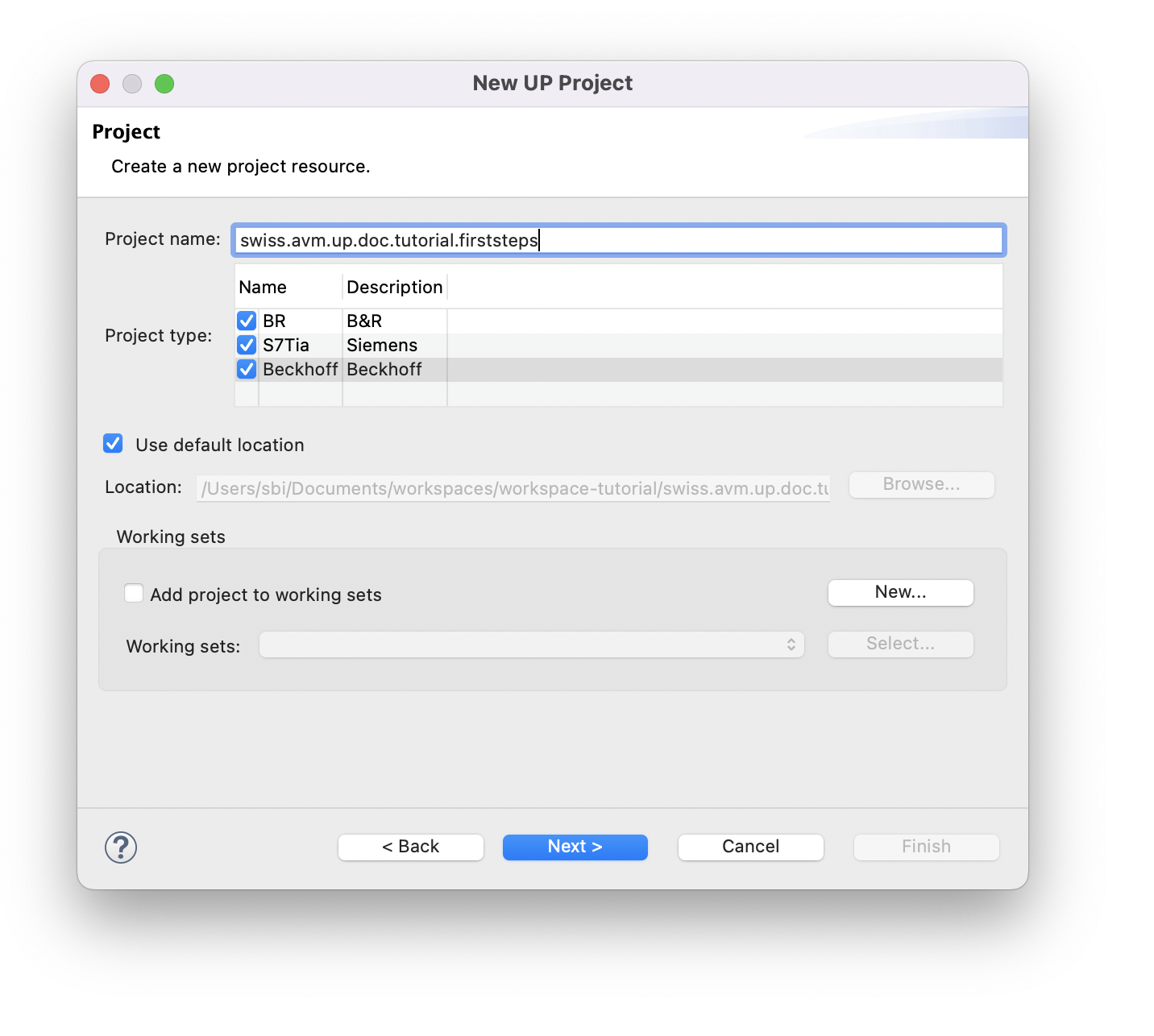
Task: Click the Next button
Action: coord(575,847)
